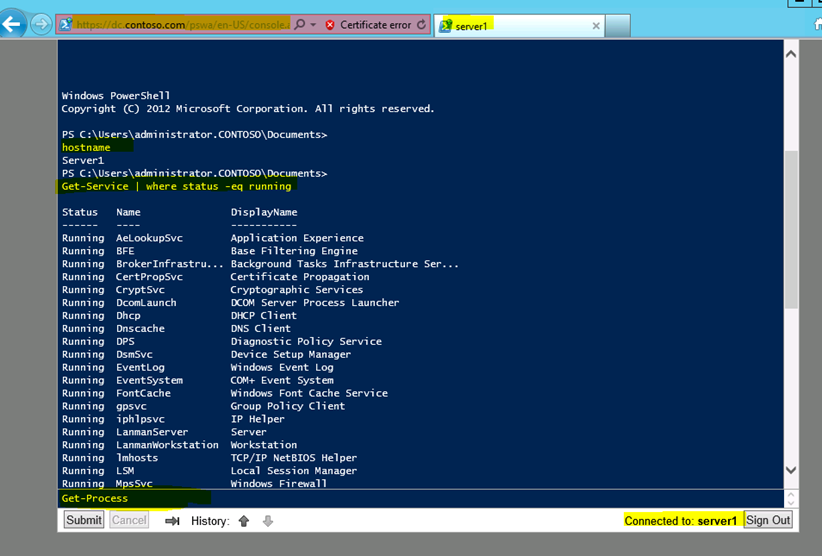This screenshot has height=556, width=822.
Task: Click 'TCP/IP NetBIOS Helper' display name
Action: (294, 457)
